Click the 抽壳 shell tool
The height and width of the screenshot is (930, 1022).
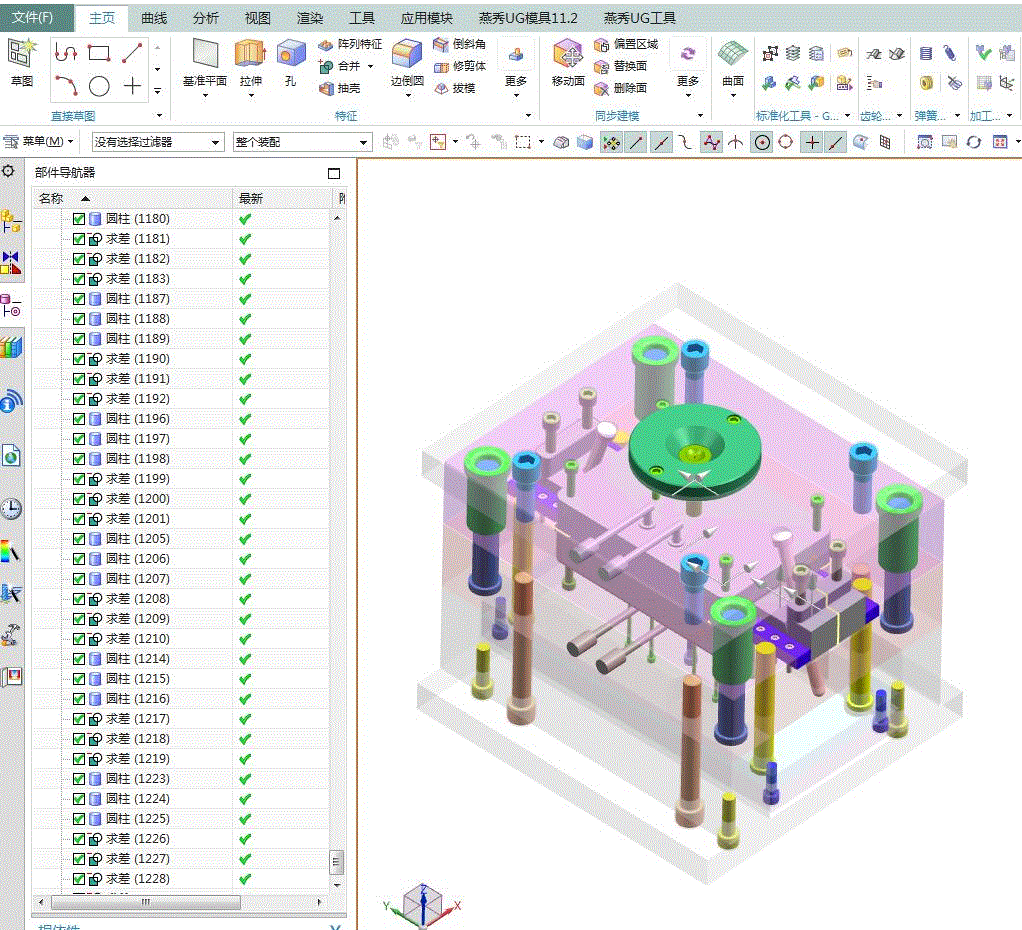pyautogui.click(x=340, y=88)
